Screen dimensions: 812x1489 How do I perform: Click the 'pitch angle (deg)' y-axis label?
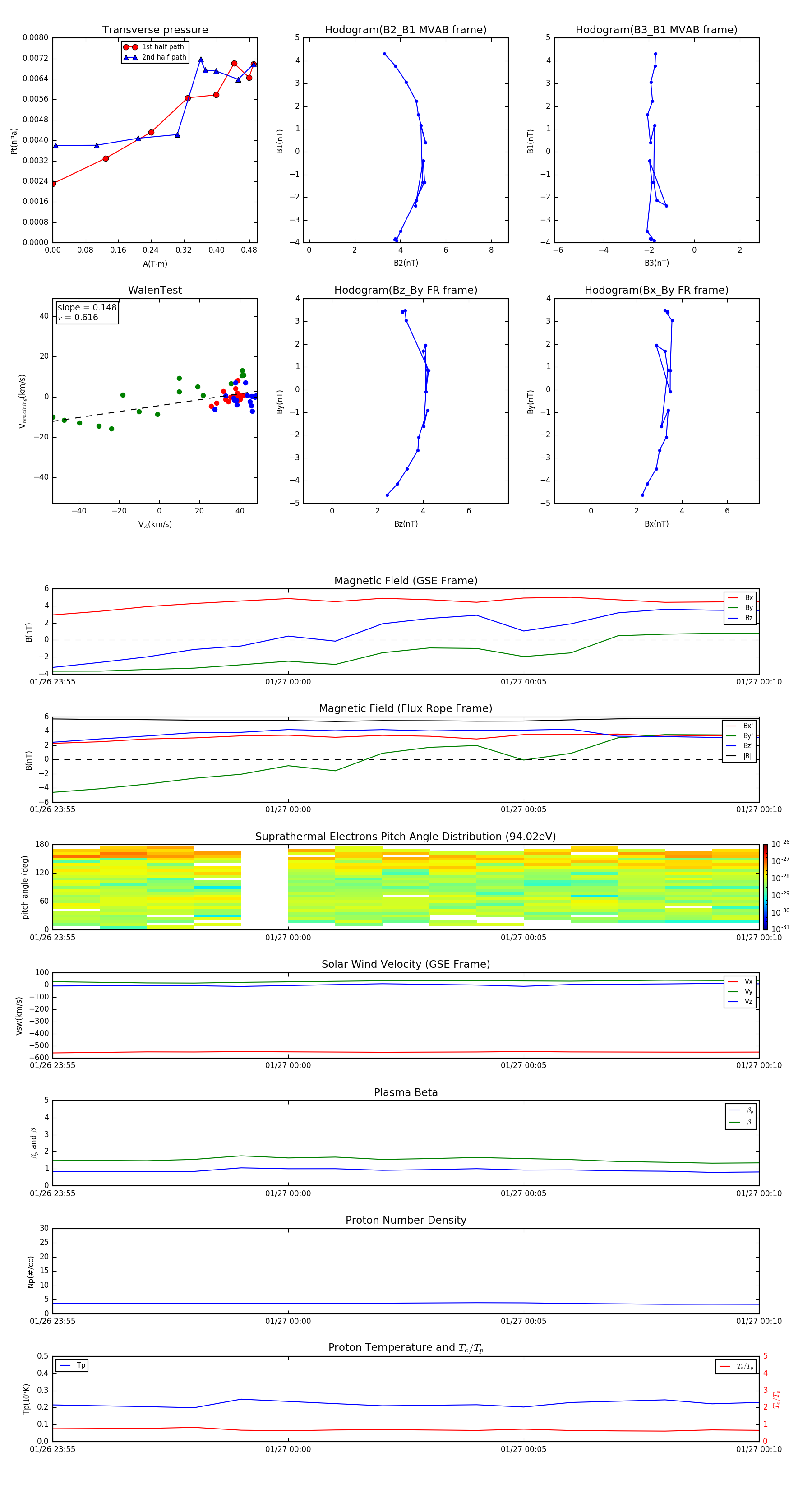(25, 887)
